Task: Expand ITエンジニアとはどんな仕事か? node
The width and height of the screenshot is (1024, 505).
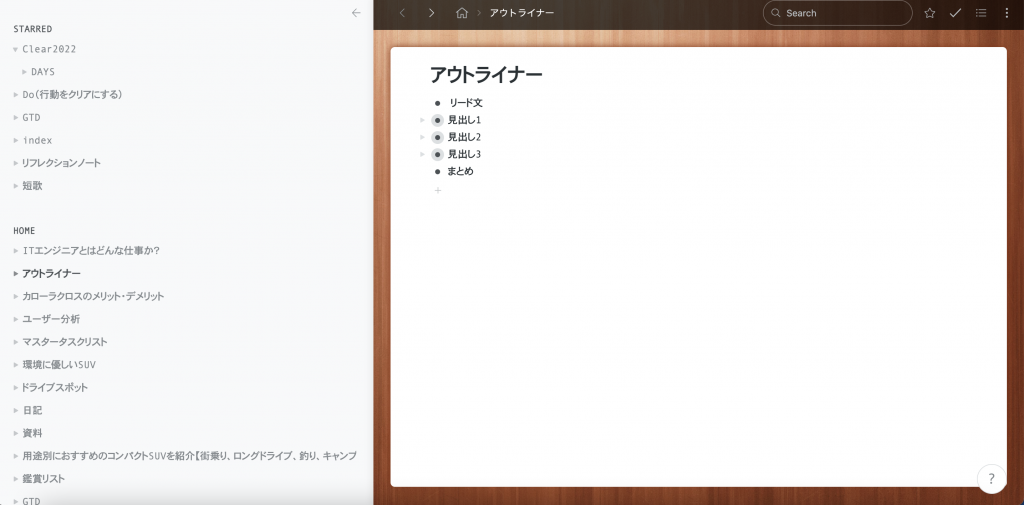Action: coord(16,250)
